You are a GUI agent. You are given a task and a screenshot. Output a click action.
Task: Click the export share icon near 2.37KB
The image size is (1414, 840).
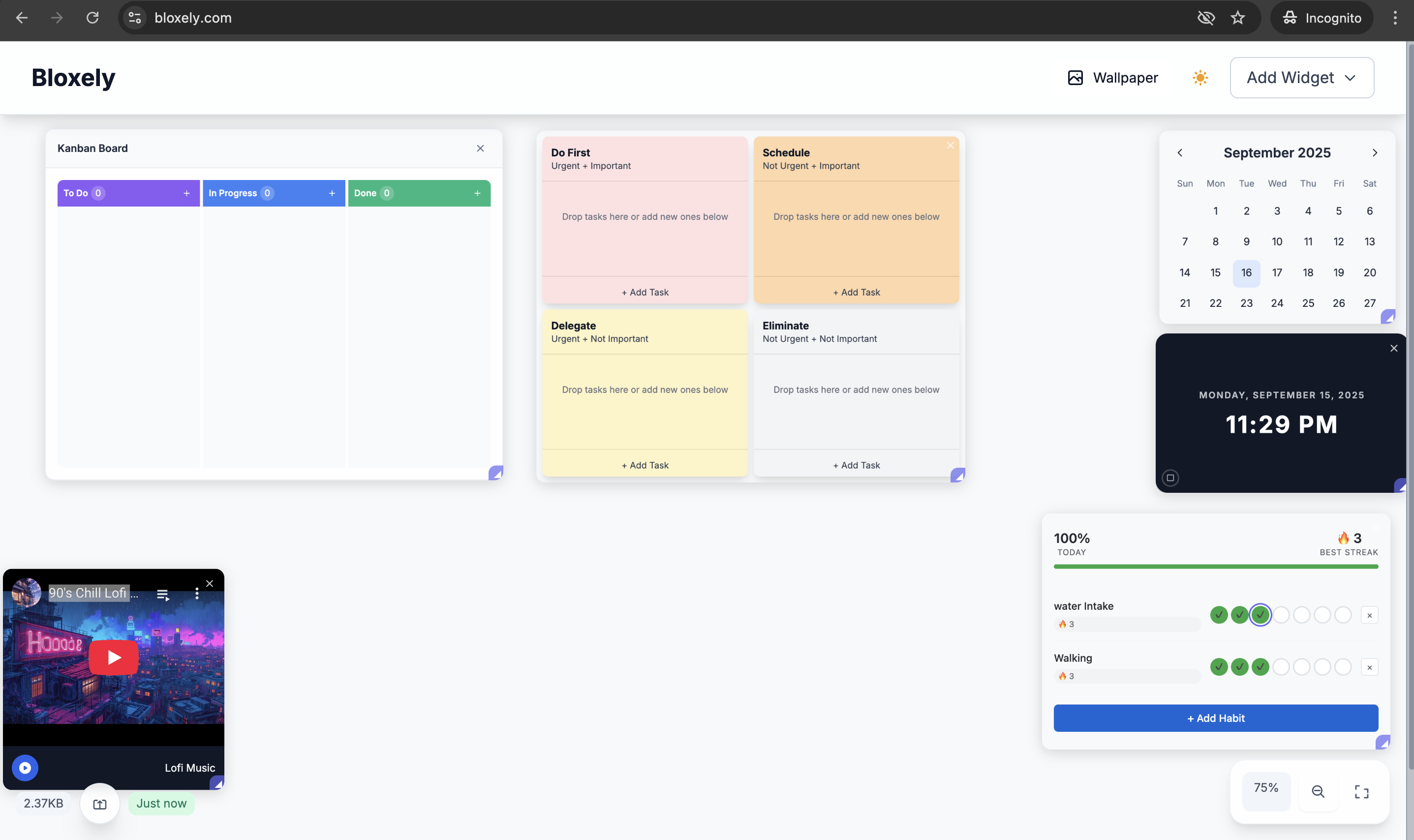[x=100, y=804]
